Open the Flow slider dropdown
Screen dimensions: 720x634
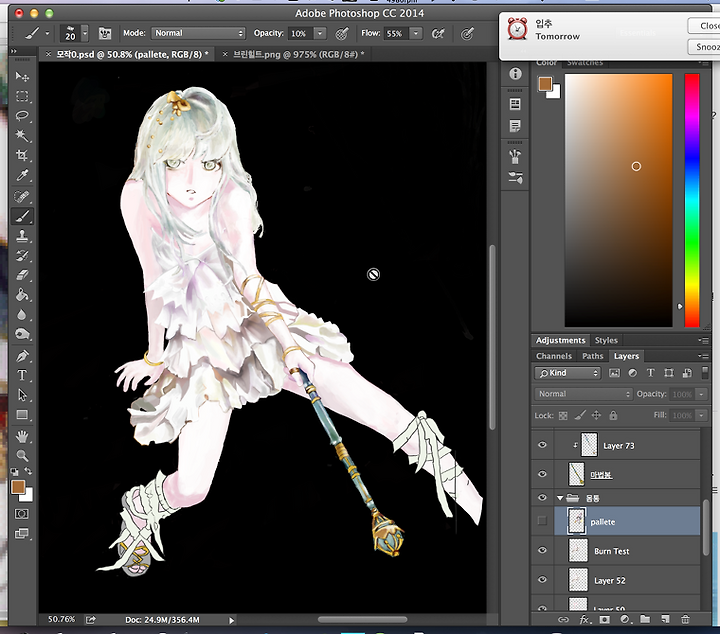pos(415,33)
